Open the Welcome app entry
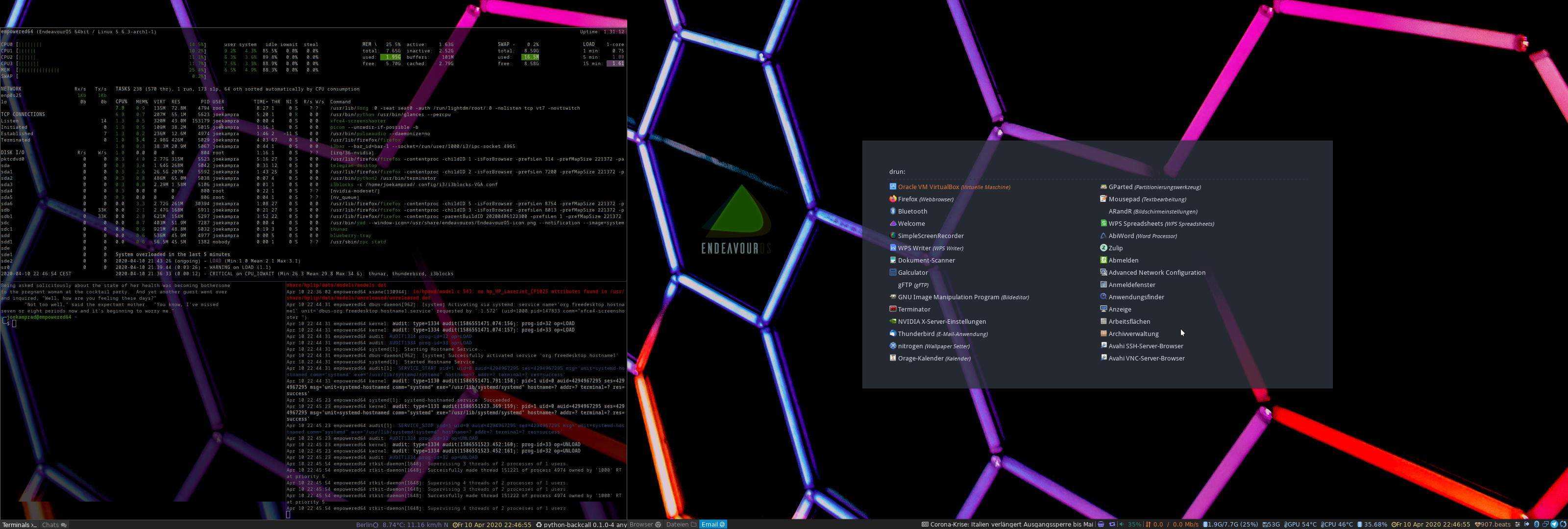 [x=907, y=223]
